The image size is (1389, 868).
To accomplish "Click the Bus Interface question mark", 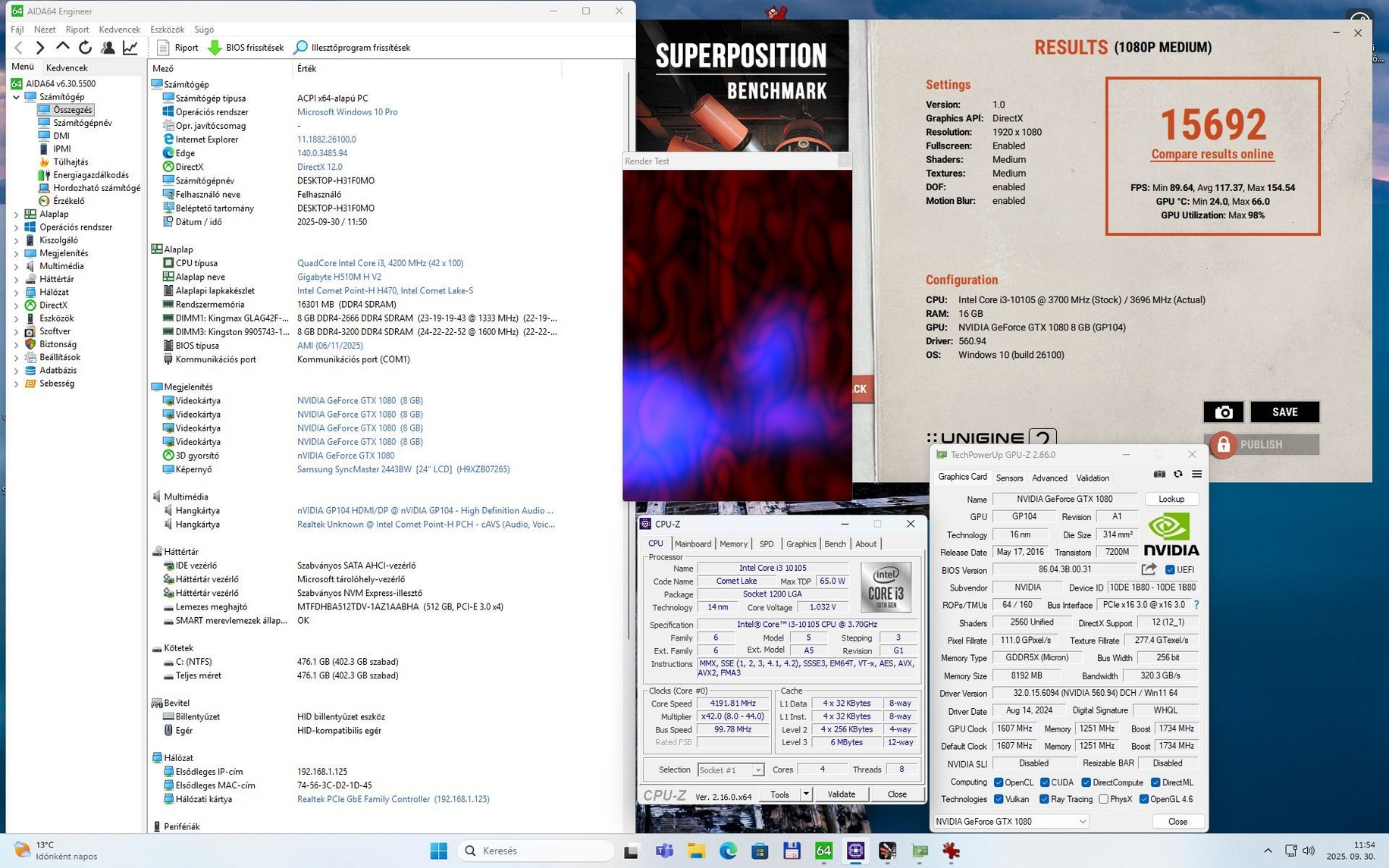I will 1196,605.
